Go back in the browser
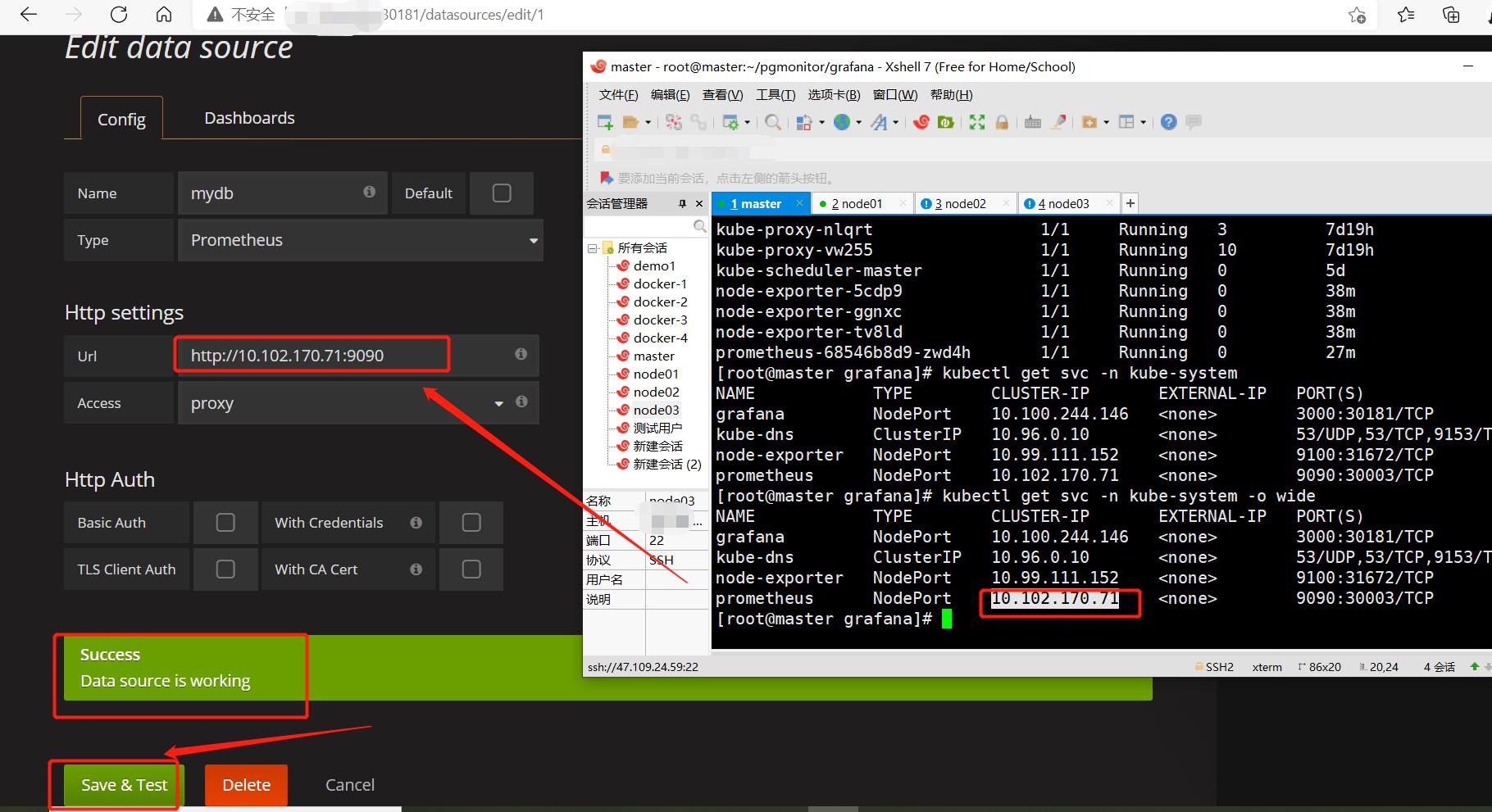The height and width of the screenshot is (812, 1492). pos(29,15)
